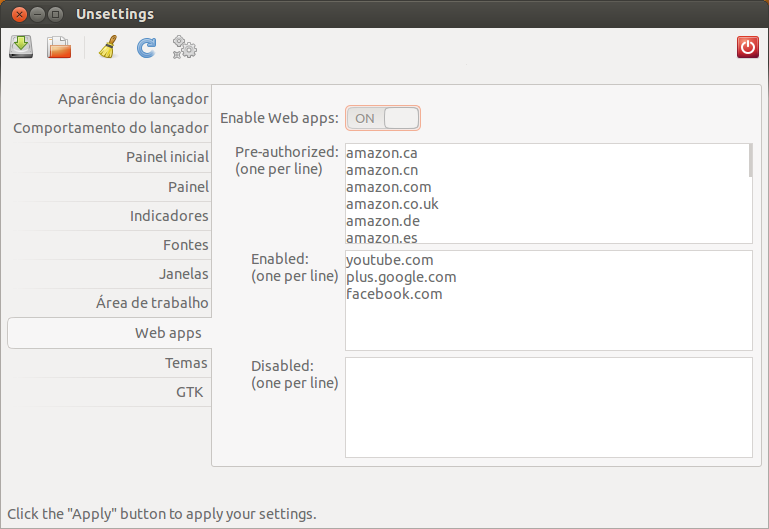Image resolution: width=769 pixels, height=529 pixels.
Task: Select the amazon.com line
Action: point(388,187)
